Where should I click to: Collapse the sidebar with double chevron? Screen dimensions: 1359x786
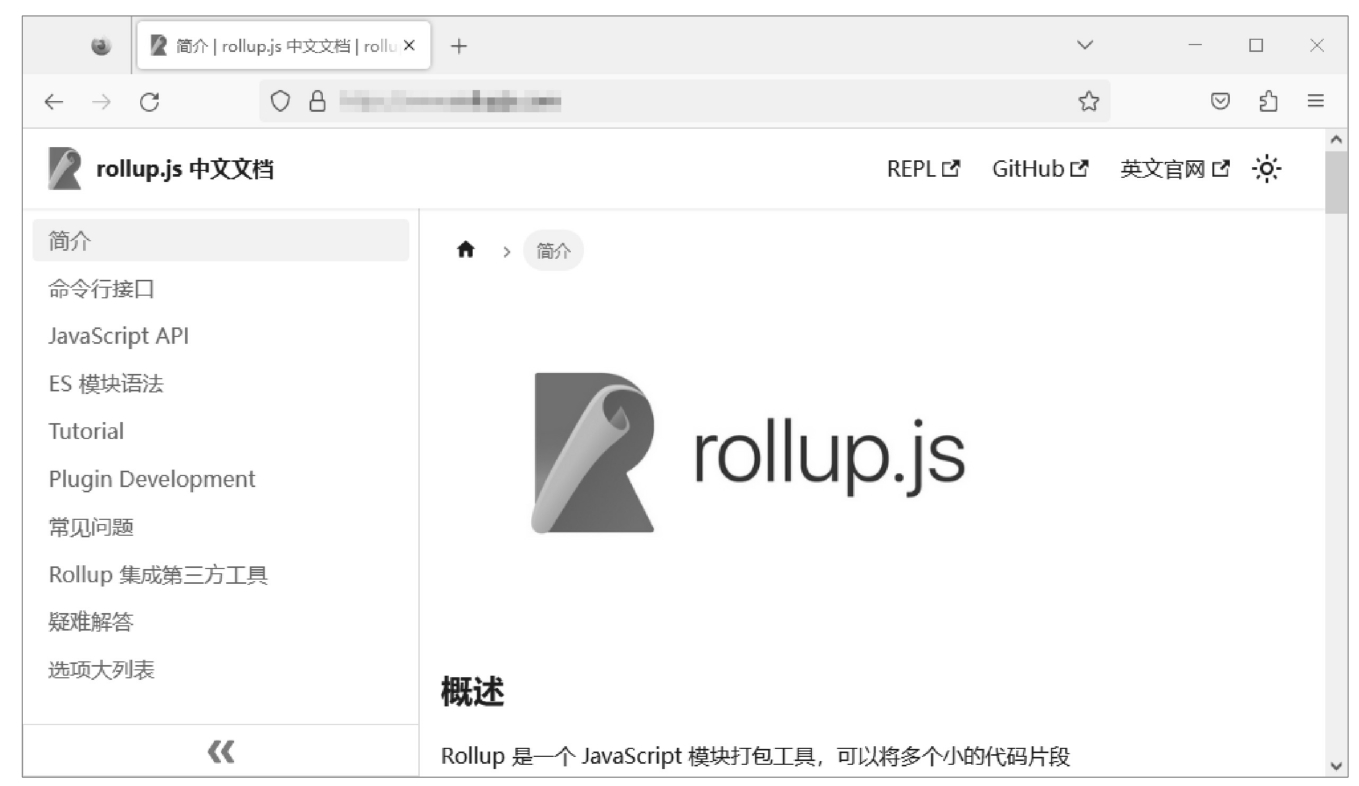point(220,751)
